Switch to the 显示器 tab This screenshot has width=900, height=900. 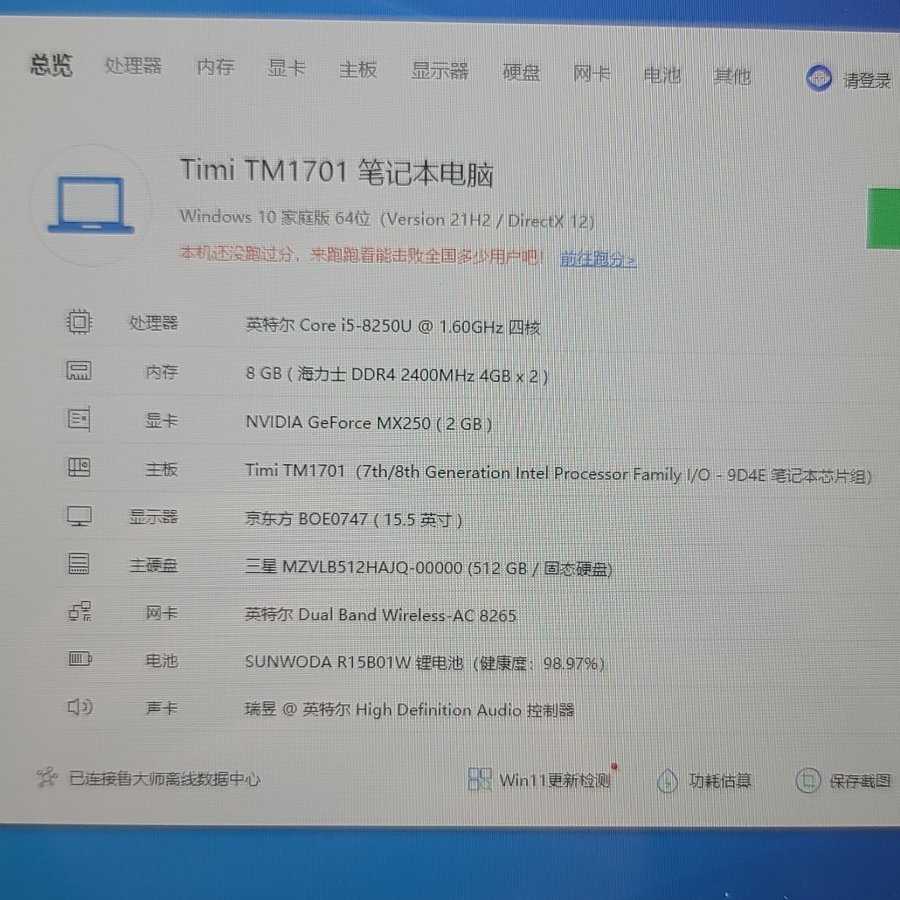(440, 71)
